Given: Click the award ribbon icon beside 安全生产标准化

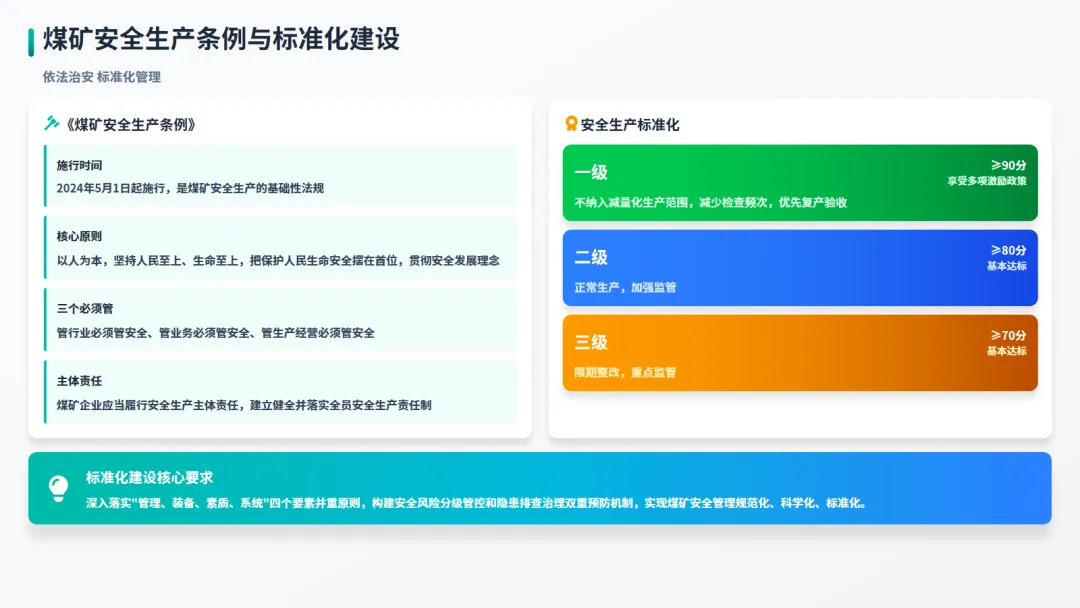Looking at the screenshot, I should click(x=571, y=123).
